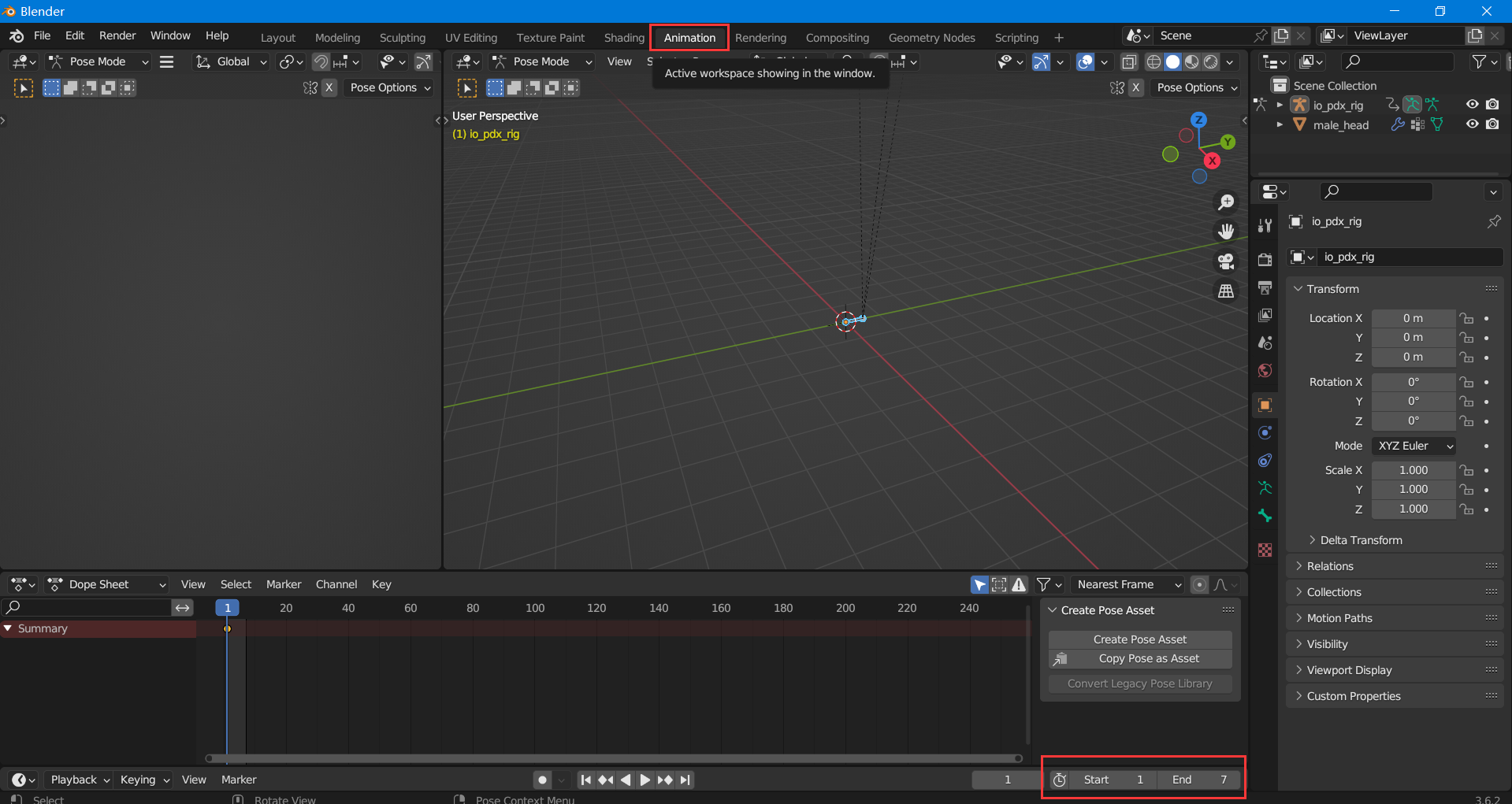This screenshot has height=804, width=1512.
Task: Open the XYZ Euler rotation mode dropdown
Action: coord(1414,446)
